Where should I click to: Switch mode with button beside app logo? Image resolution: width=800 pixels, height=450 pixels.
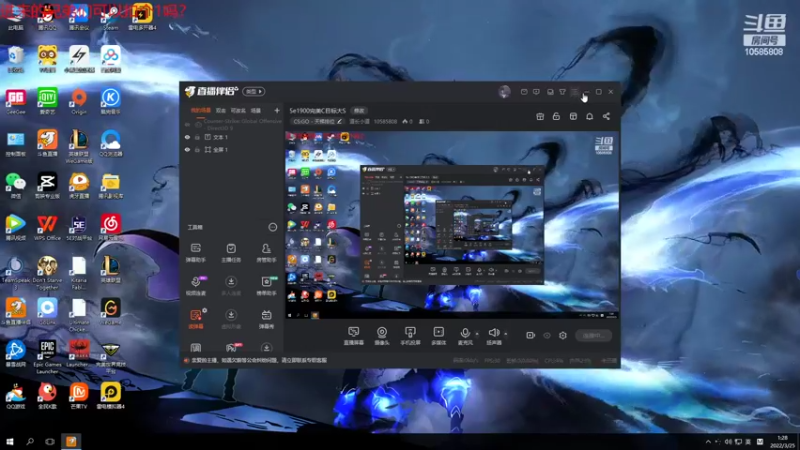tap(254, 91)
